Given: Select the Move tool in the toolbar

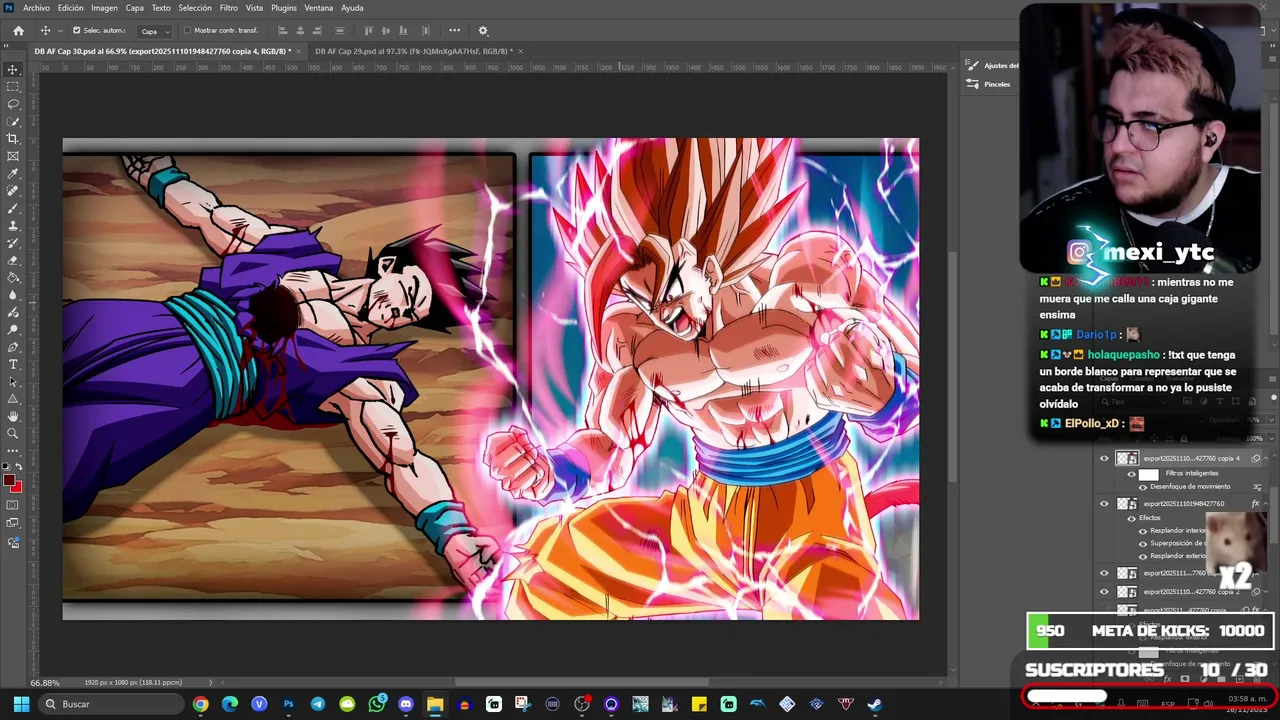Looking at the screenshot, I should pos(13,69).
